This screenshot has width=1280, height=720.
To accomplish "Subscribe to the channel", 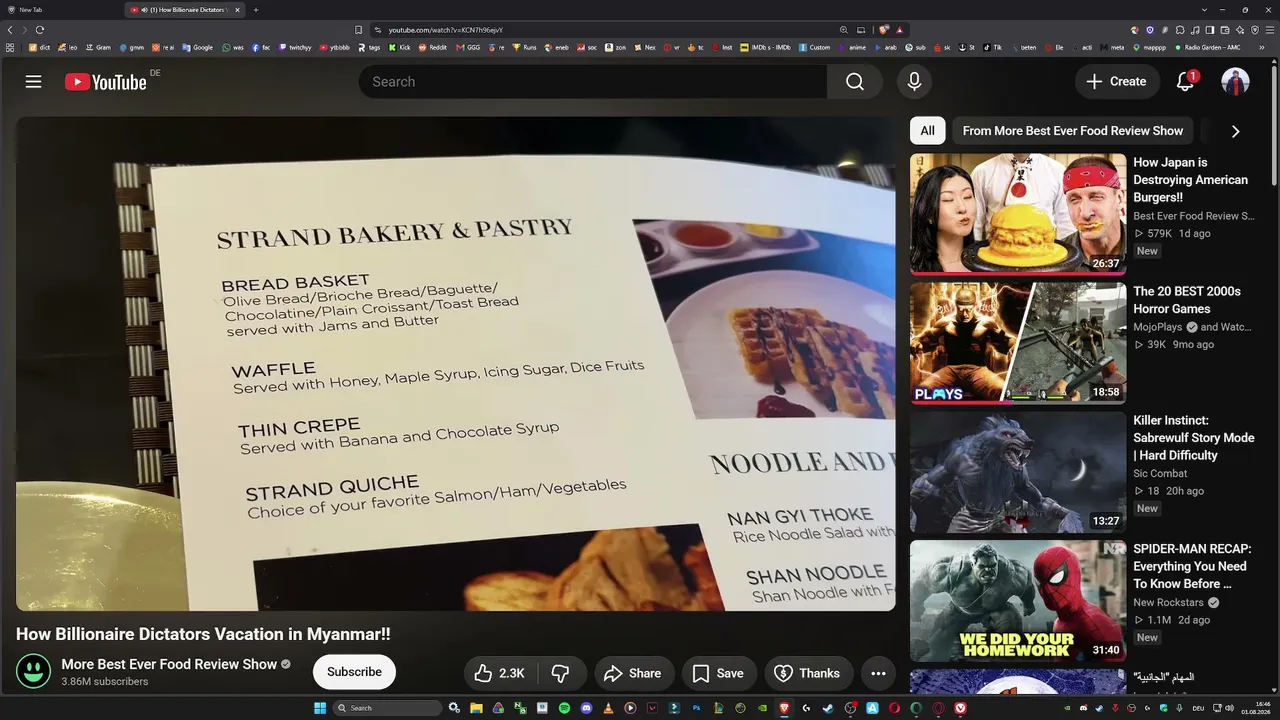I will coord(354,672).
